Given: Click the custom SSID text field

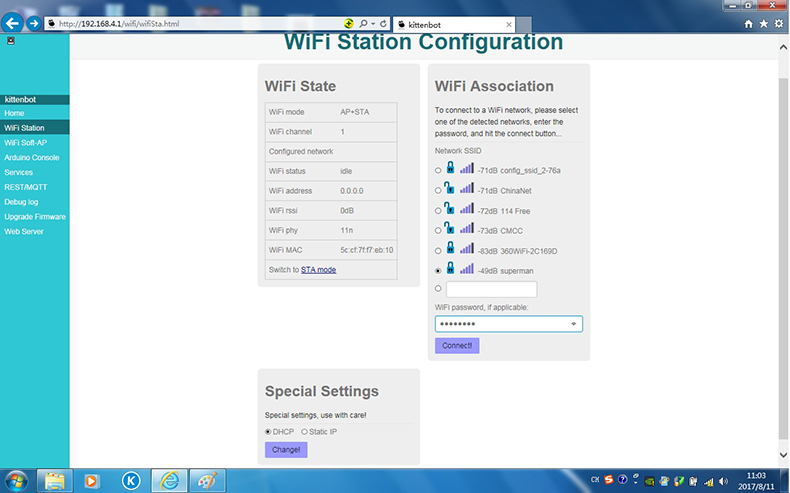Looking at the screenshot, I should (x=491, y=289).
